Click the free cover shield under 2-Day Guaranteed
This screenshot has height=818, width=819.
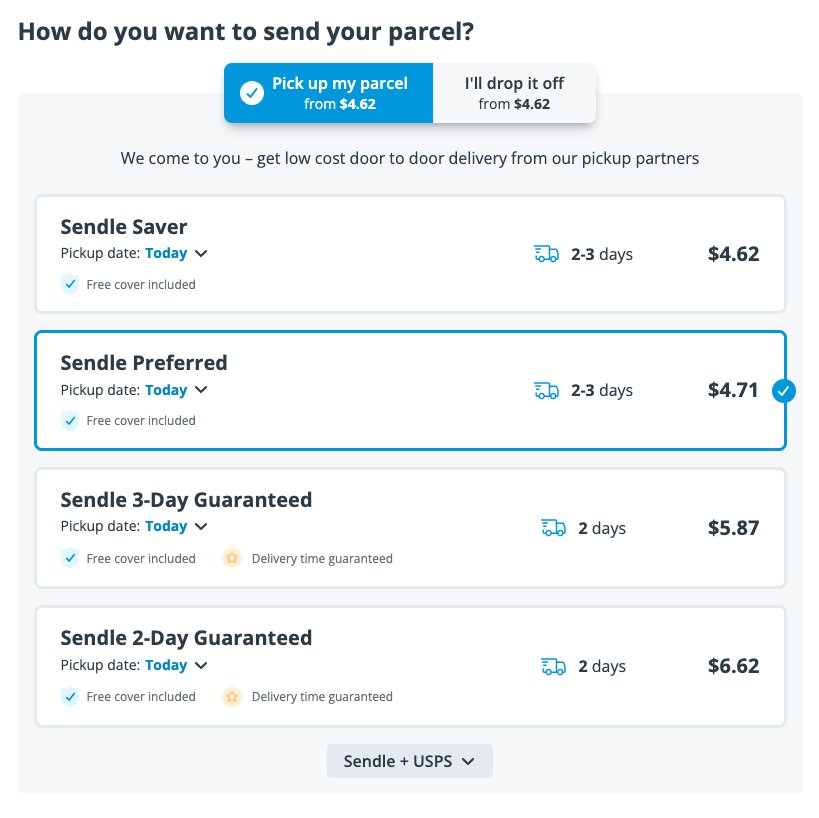click(69, 696)
